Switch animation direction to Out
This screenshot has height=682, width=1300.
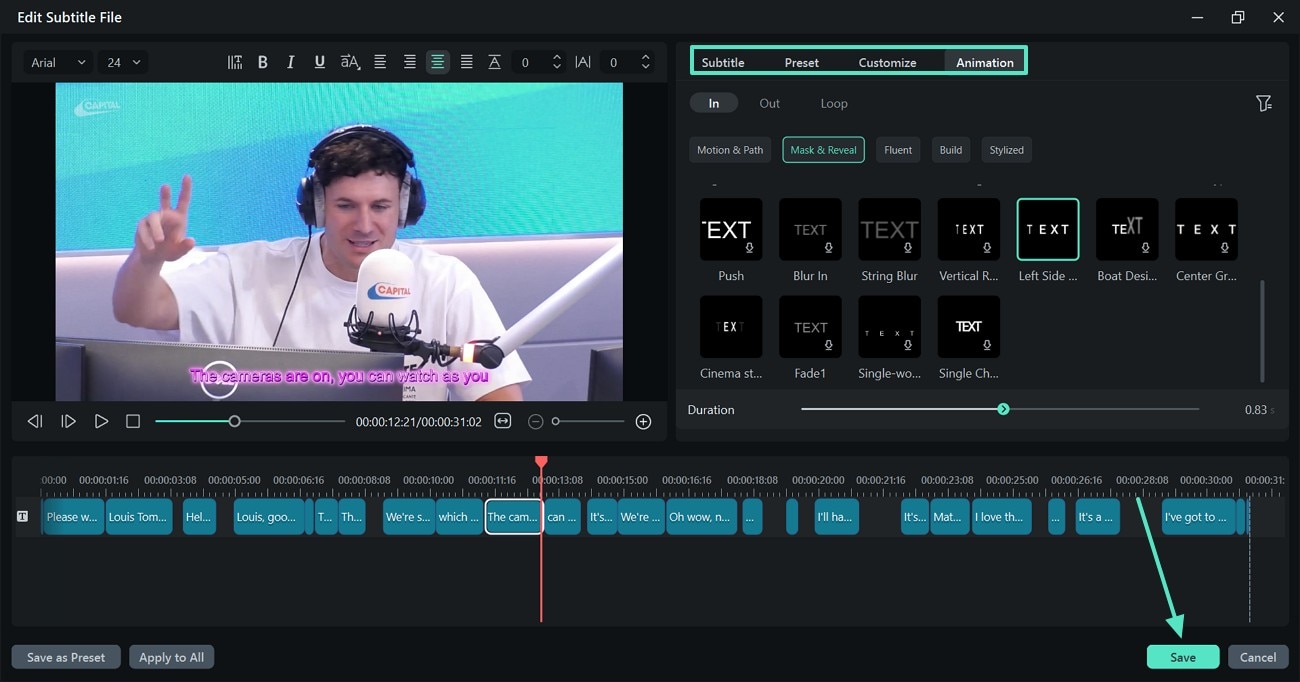(769, 102)
